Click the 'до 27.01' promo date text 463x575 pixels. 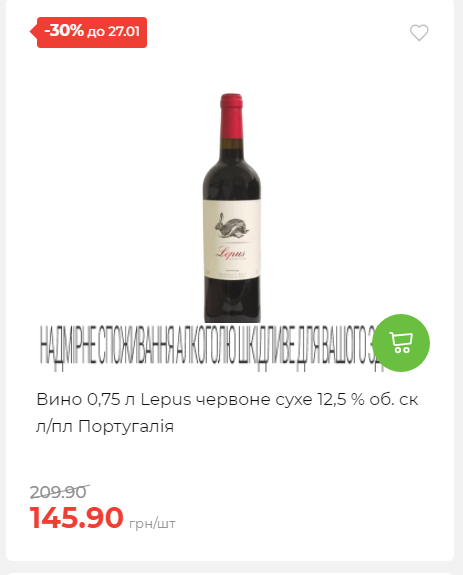pyautogui.click(x=113, y=32)
